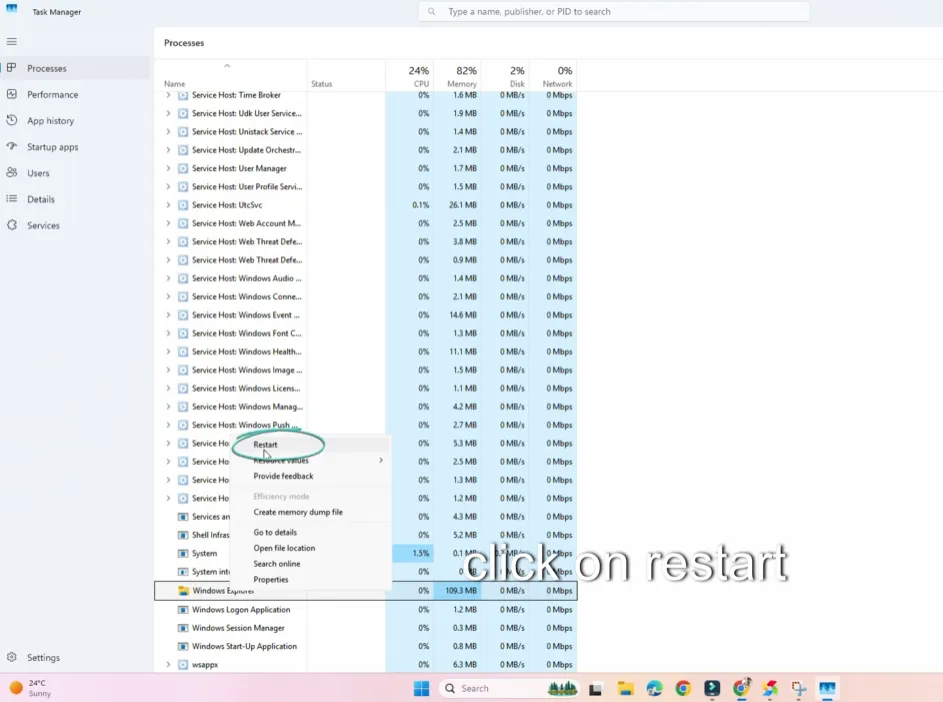Click the Details list icon
The image size is (943, 702).
[11, 199]
